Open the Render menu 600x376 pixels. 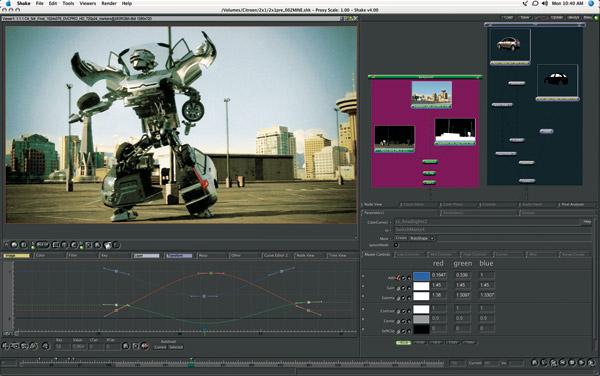pyautogui.click(x=109, y=3)
